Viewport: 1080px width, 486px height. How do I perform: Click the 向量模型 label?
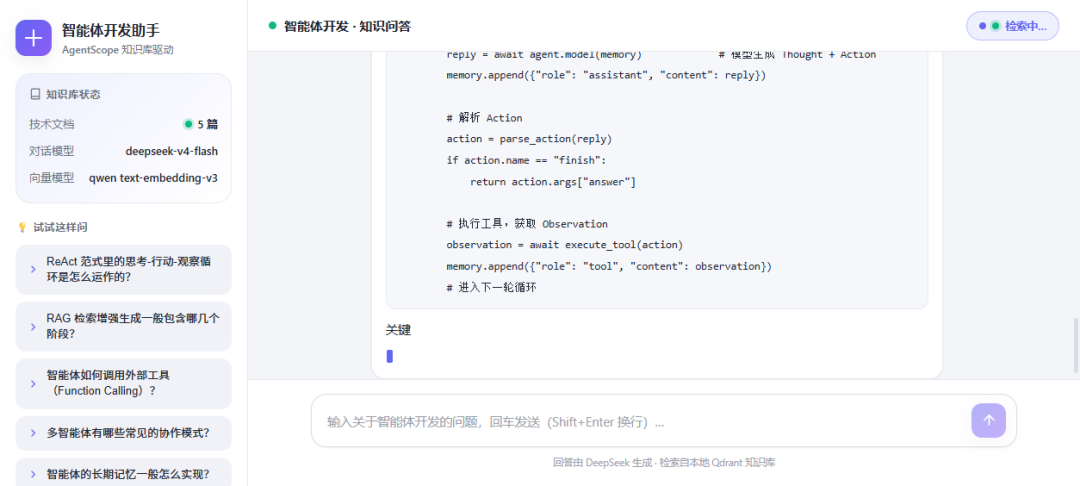click(52, 178)
